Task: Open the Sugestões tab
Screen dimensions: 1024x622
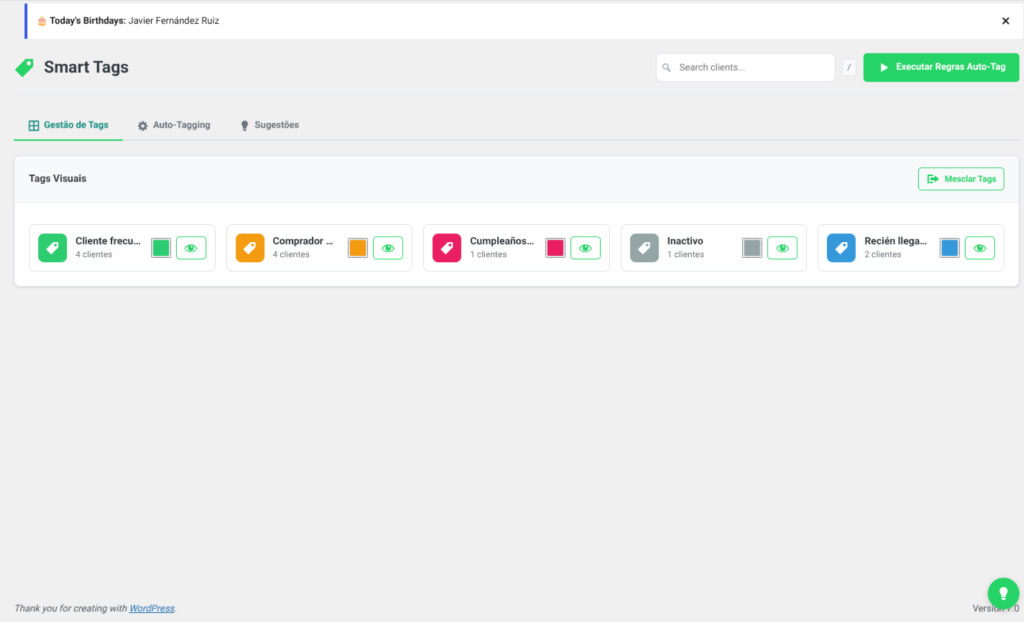Action: click(269, 125)
